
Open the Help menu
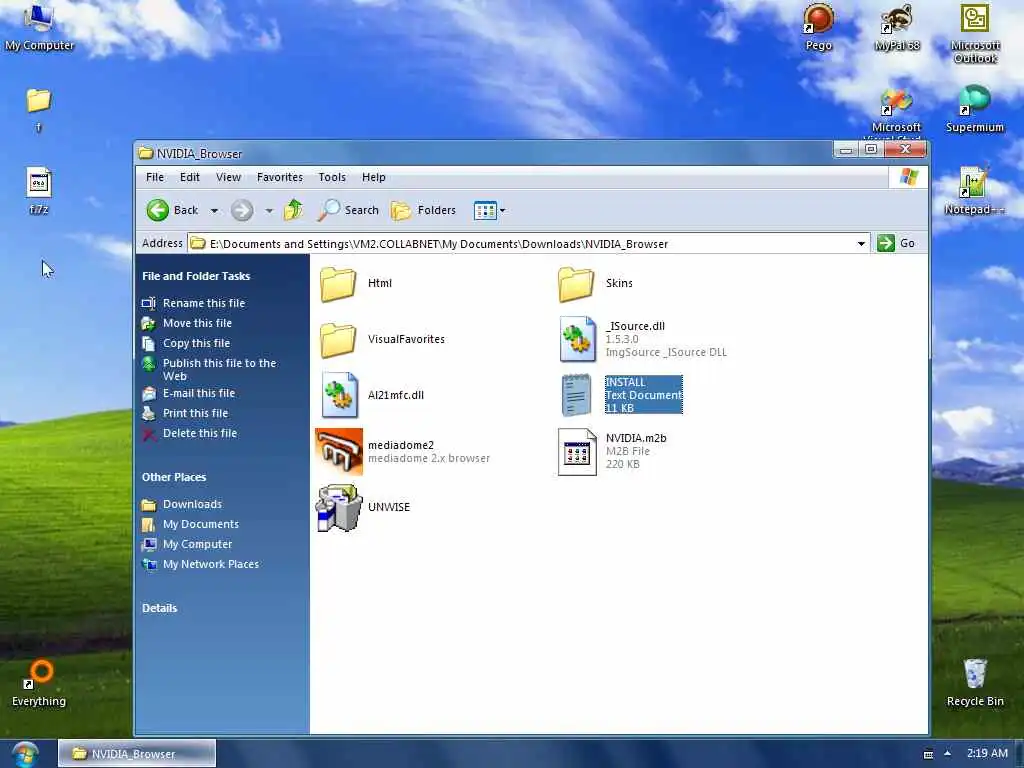tap(374, 177)
